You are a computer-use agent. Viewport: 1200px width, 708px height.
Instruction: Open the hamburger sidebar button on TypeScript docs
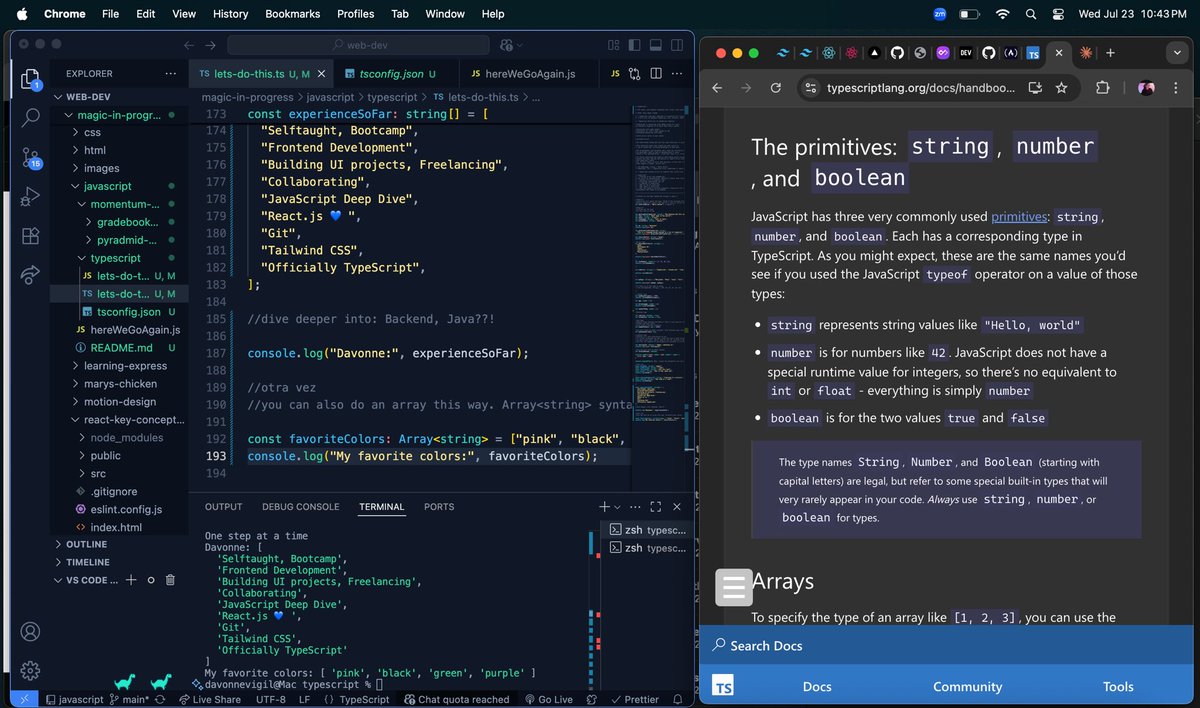tap(734, 587)
